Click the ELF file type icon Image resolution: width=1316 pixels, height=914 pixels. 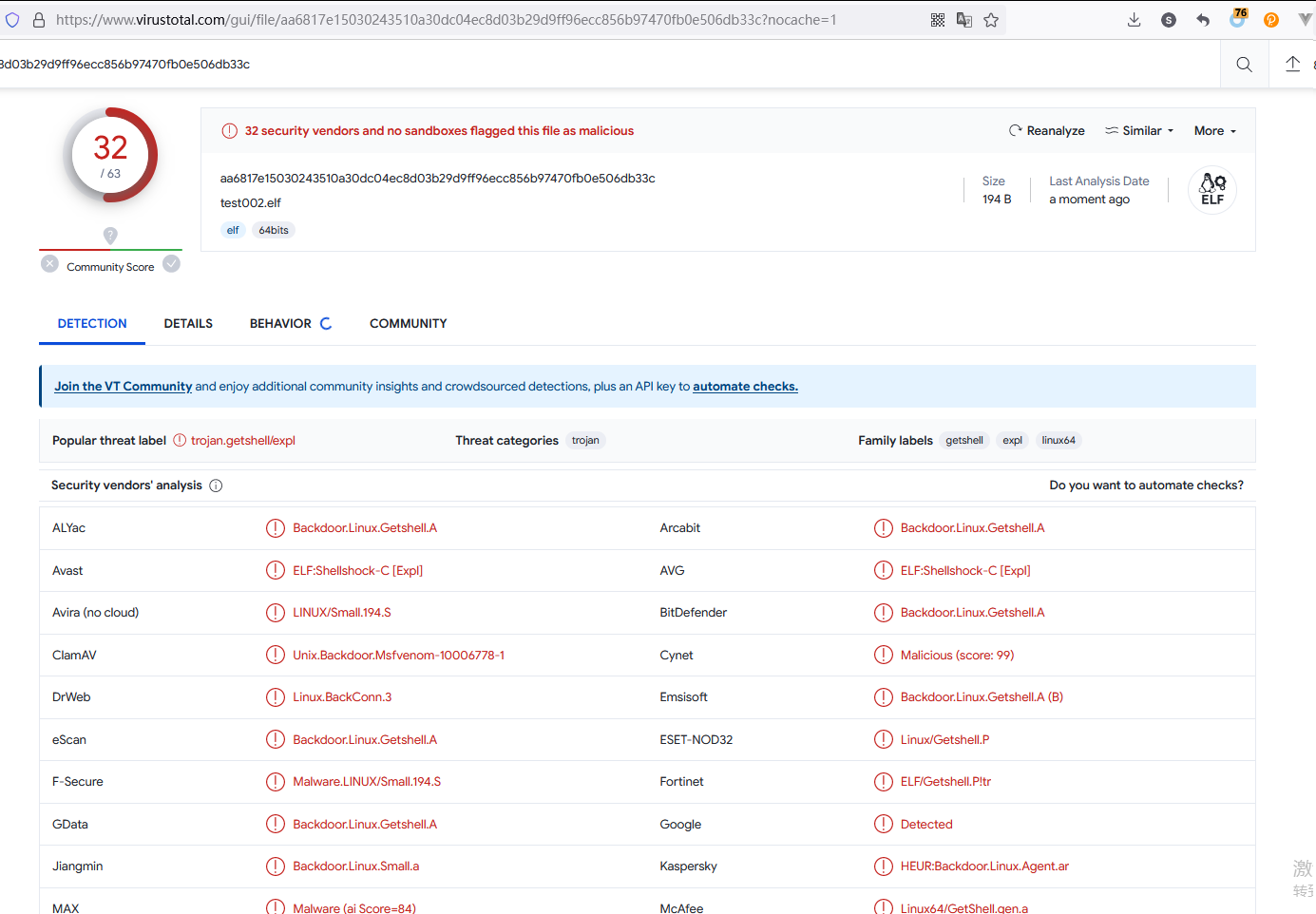pos(1212,189)
